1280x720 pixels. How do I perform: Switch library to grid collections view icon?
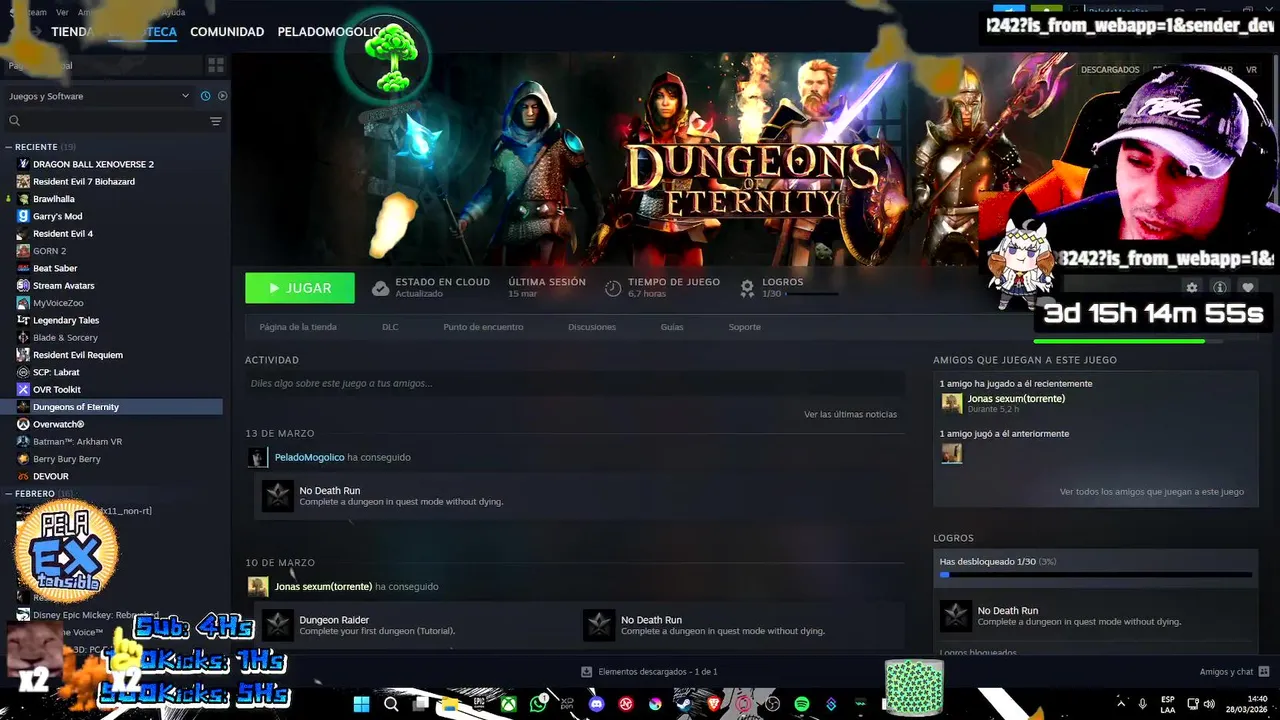[x=215, y=65]
